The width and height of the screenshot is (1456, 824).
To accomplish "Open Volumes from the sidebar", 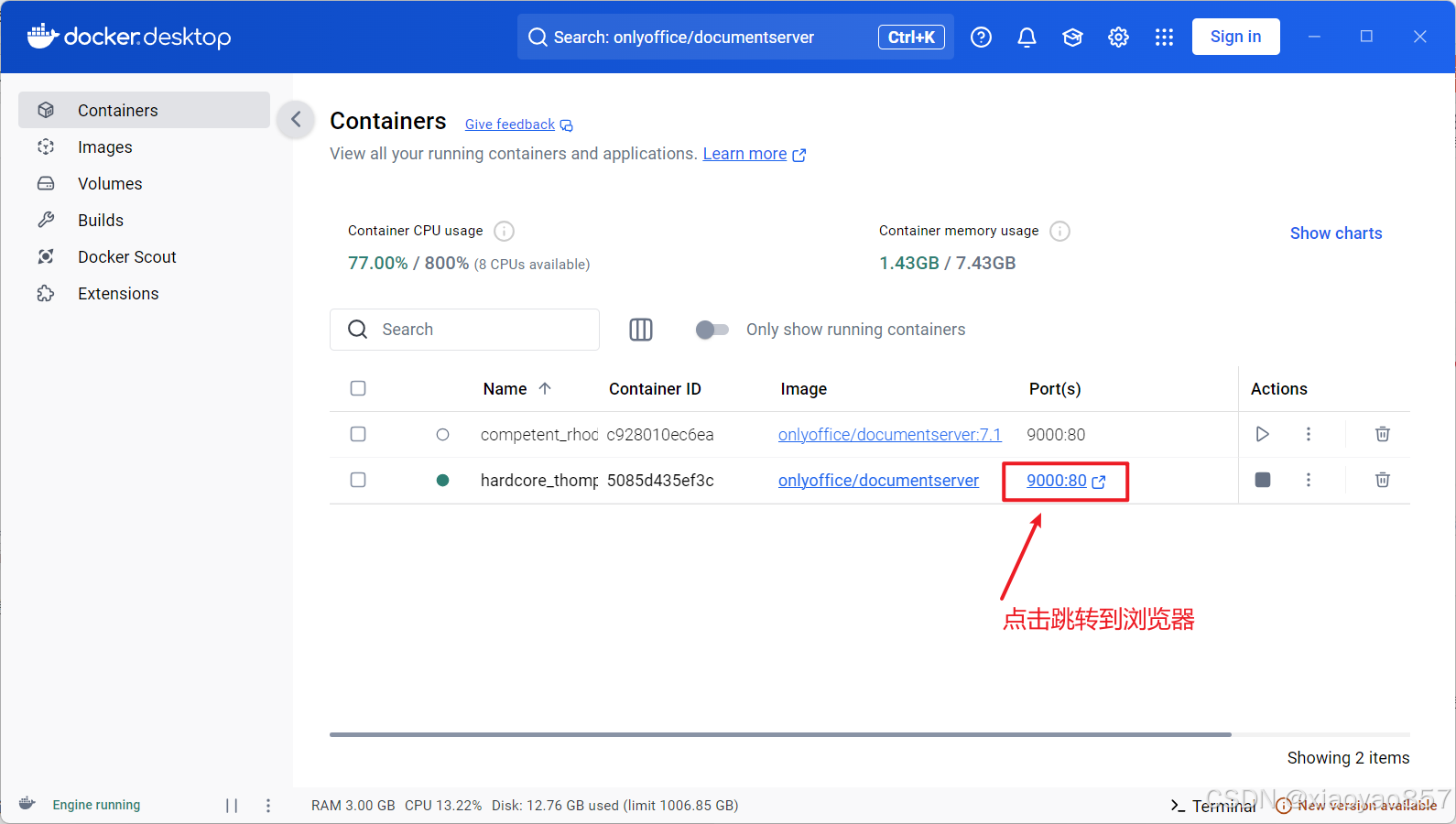I will pos(110,184).
